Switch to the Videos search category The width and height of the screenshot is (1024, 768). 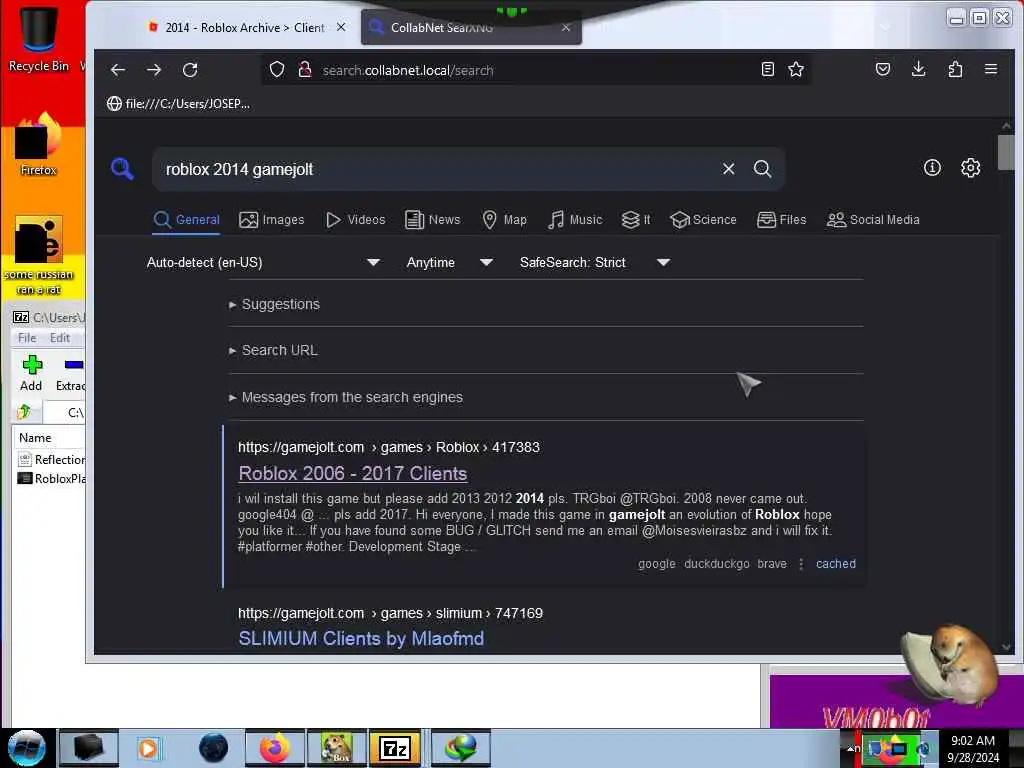[x=355, y=220]
